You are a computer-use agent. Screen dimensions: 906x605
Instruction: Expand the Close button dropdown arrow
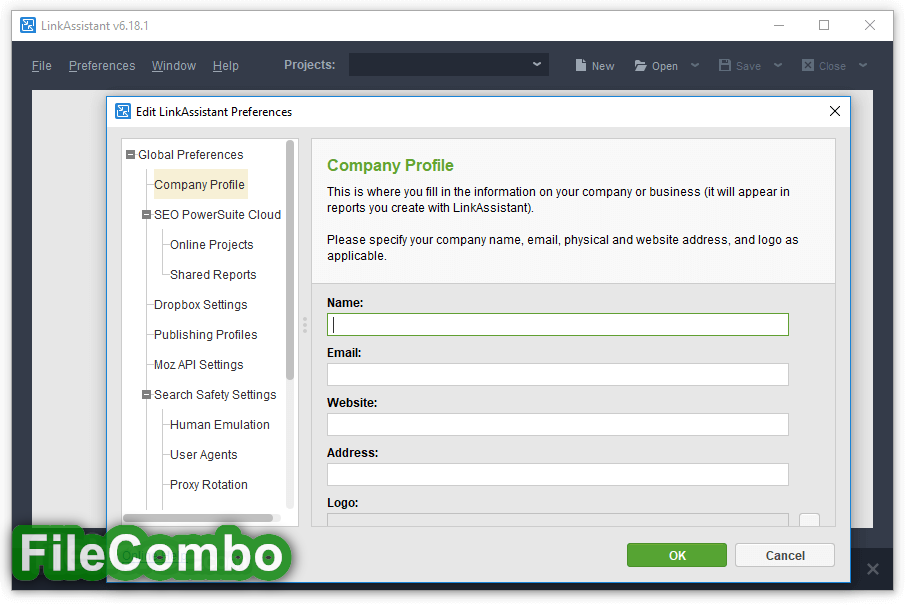(863, 65)
